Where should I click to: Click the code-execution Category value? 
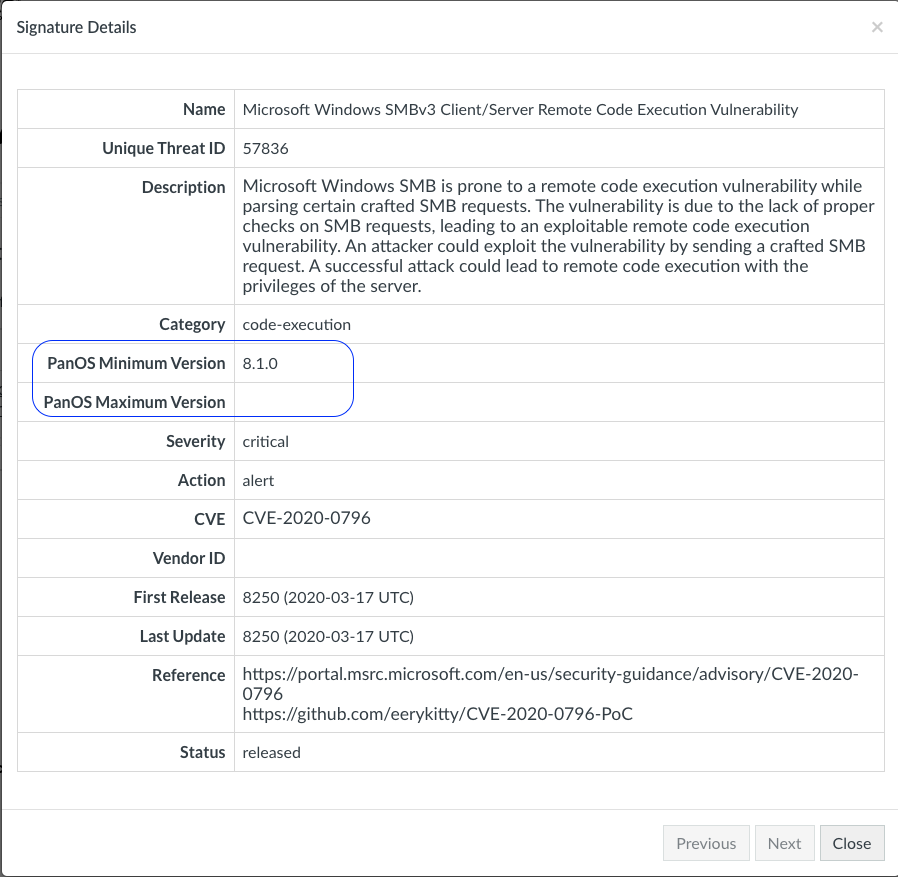tap(296, 324)
